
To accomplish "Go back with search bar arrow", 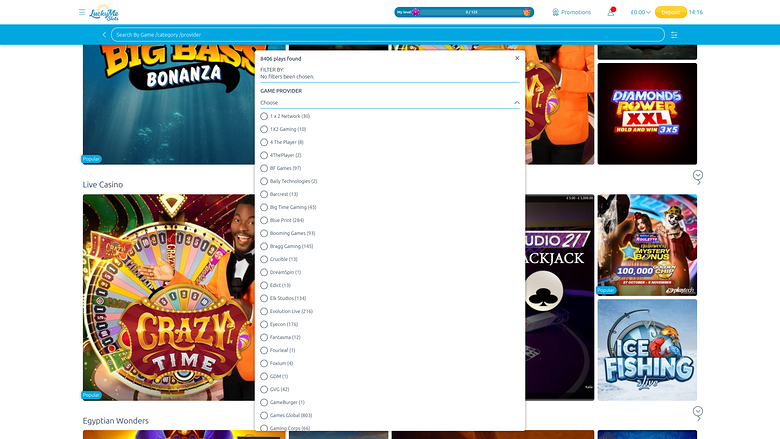I will click(x=104, y=35).
